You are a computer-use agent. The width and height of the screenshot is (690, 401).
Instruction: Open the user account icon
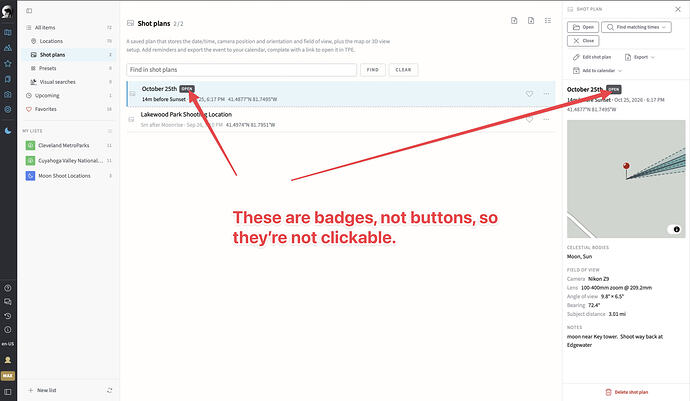(x=8, y=360)
